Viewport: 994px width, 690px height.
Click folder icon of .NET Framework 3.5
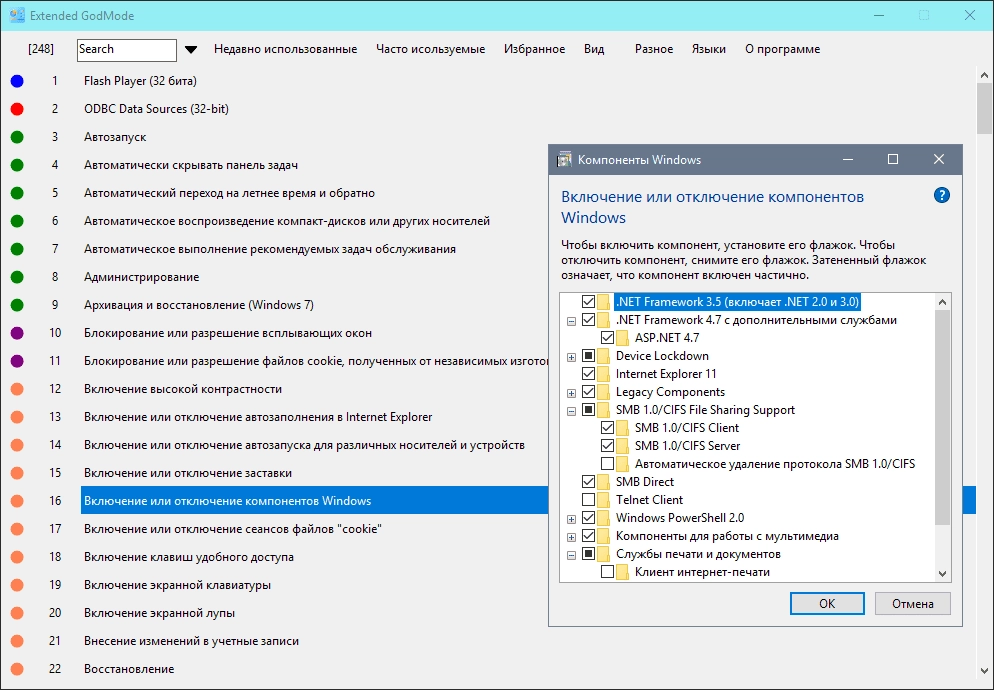click(x=604, y=302)
